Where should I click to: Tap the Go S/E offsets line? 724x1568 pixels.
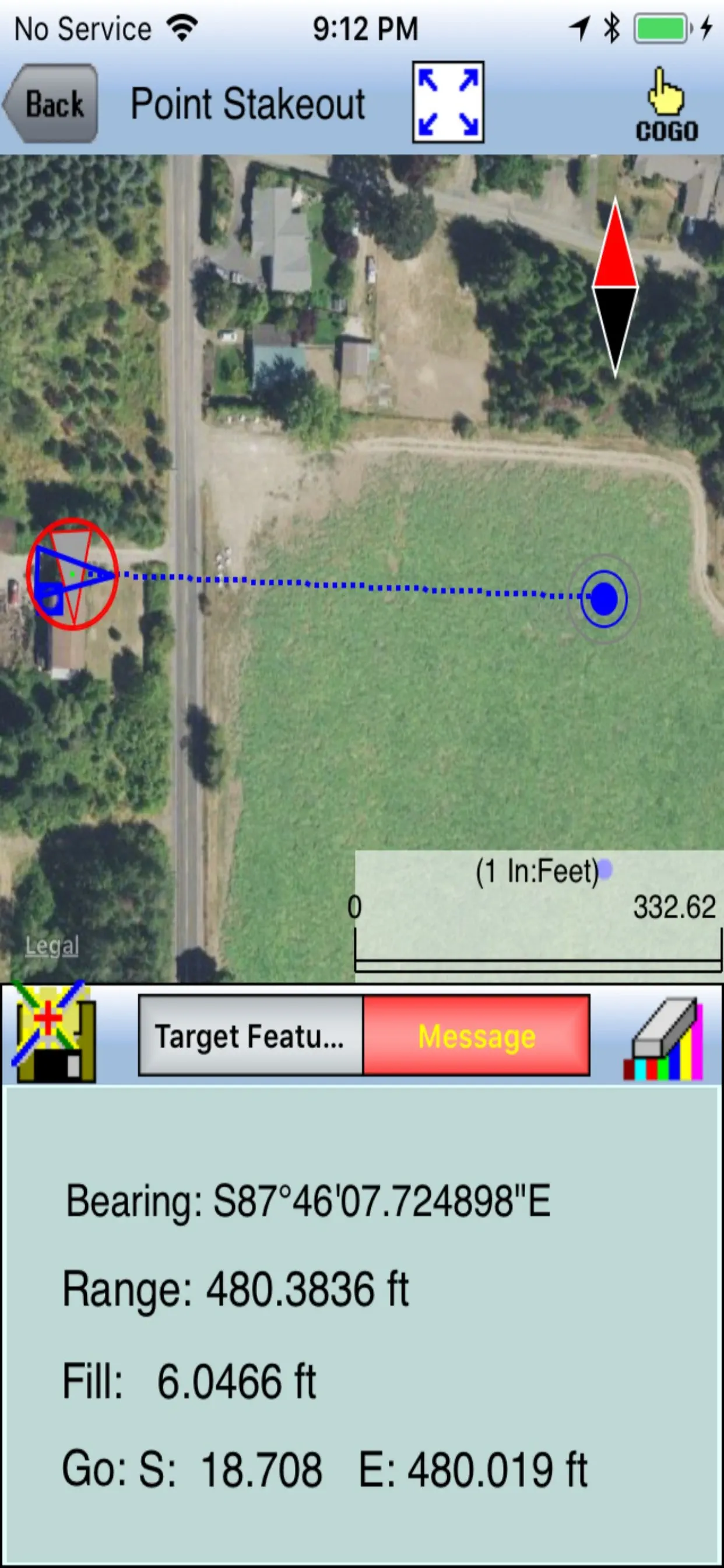pyautogui.click(x=325, y=1469)
